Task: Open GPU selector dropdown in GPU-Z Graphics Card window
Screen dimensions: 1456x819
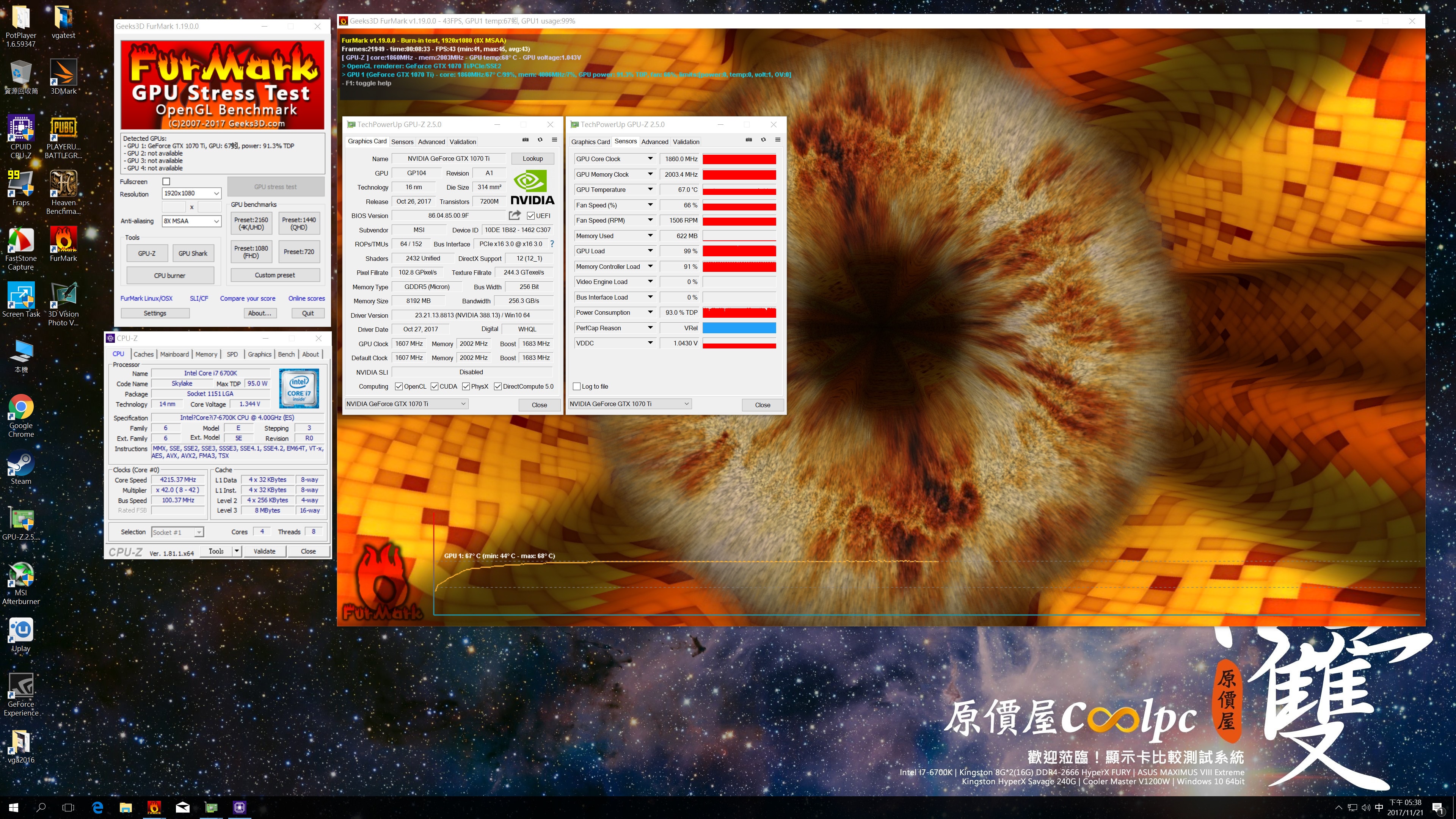Action: click(x=406, y=403)
